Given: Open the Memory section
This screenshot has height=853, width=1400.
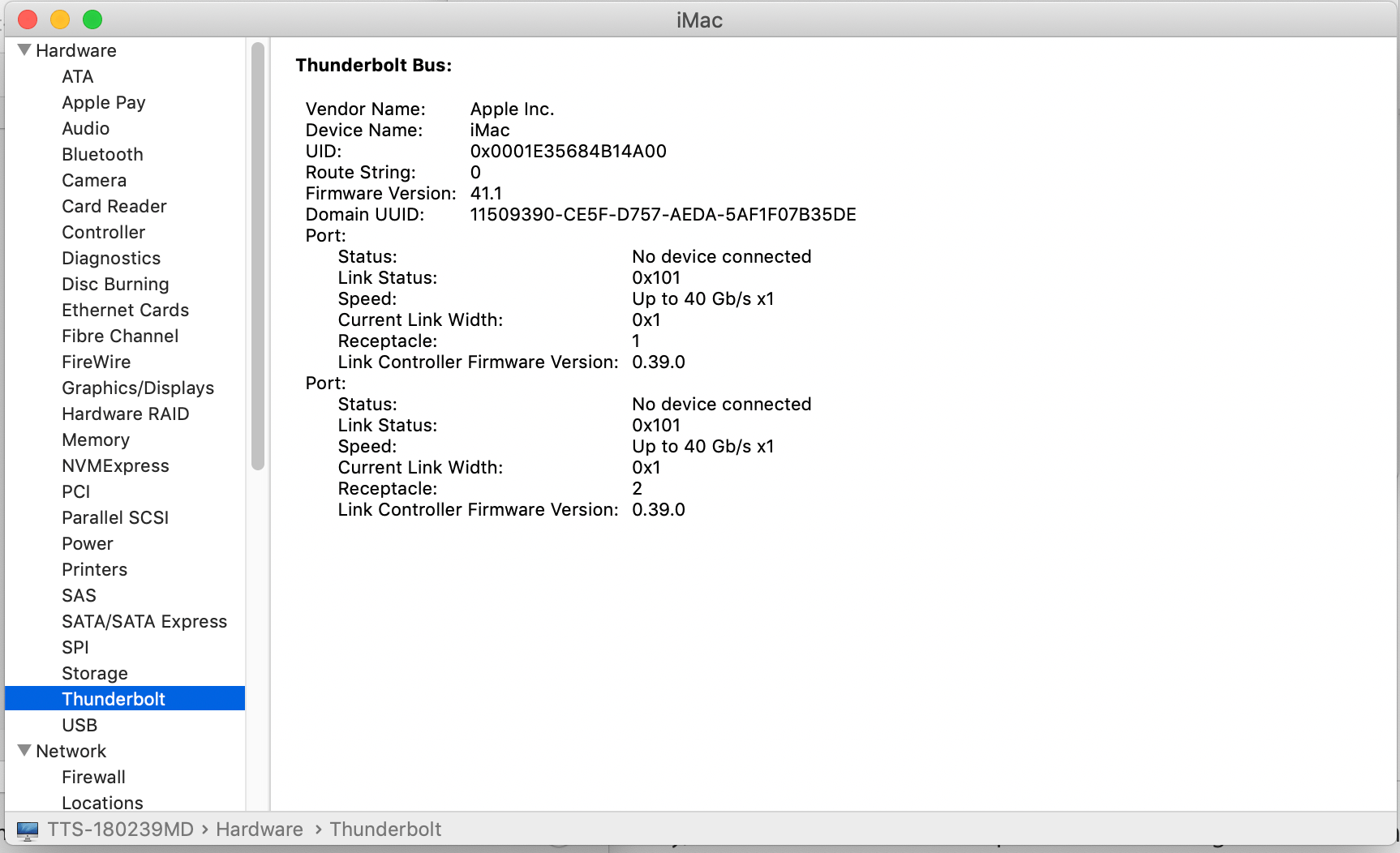Looking at the screenshot, I should click(x=95, y=439).
